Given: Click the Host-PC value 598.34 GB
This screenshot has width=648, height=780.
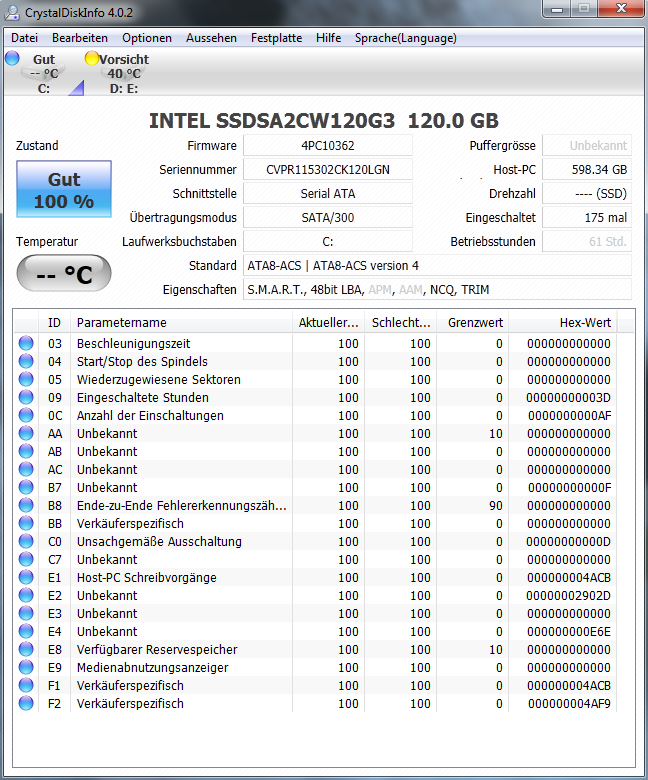Looking at the screenshot, I should coord(587,169).
